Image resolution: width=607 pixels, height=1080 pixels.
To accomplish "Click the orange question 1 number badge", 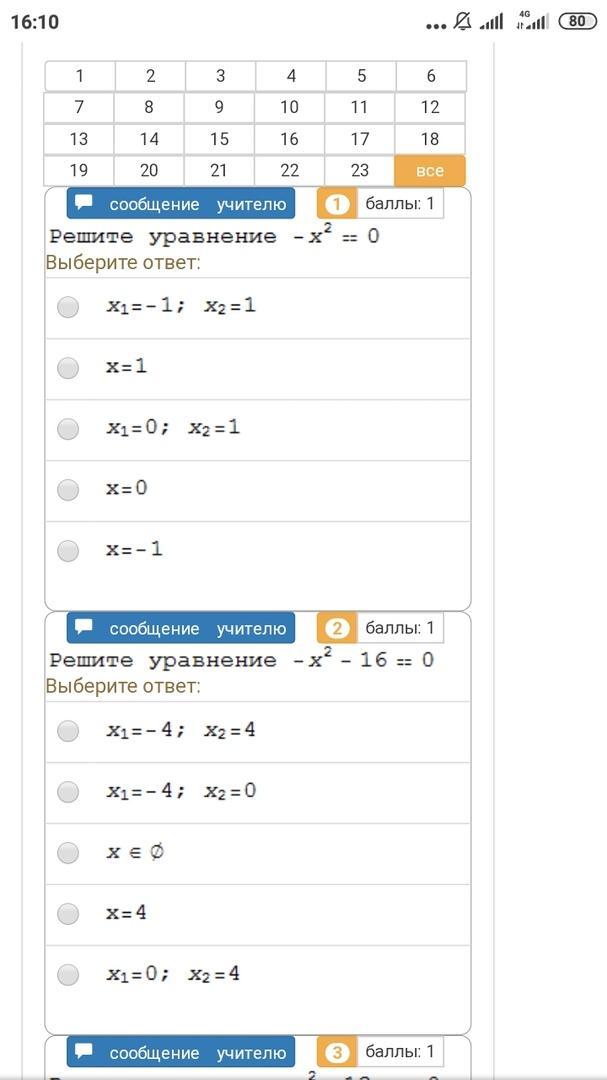I will point(337,205).
